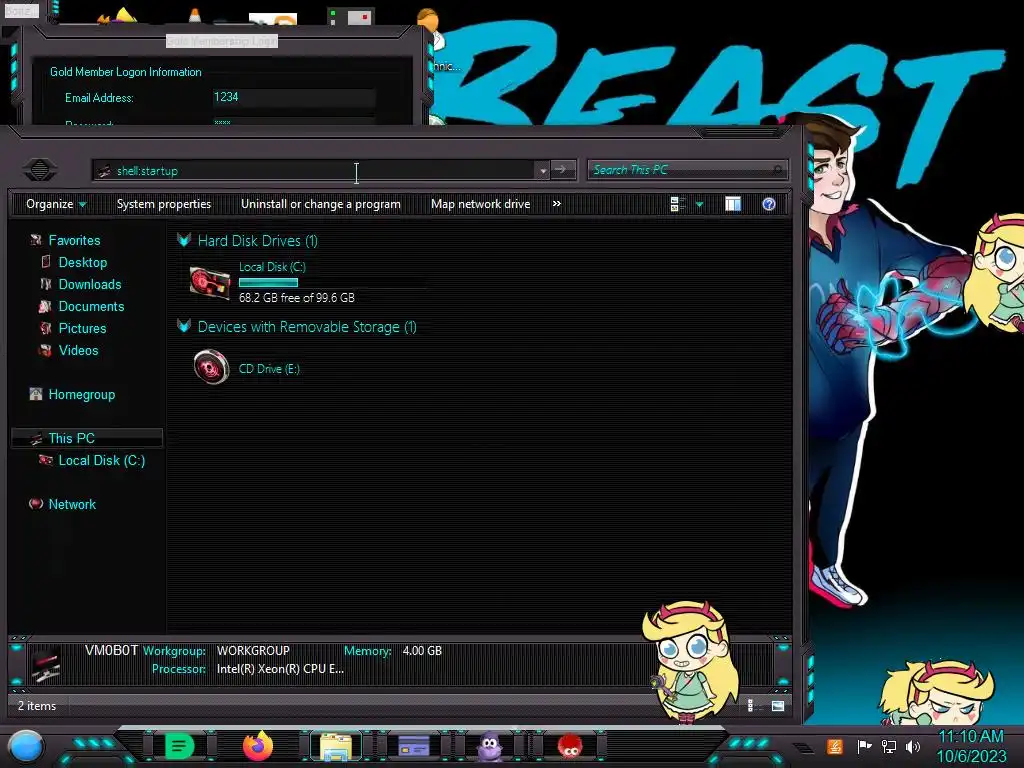Viewport: 1024px width, 768px height.
Task: Click the Memory 4.00 GB value
Action: click(422, 651)
